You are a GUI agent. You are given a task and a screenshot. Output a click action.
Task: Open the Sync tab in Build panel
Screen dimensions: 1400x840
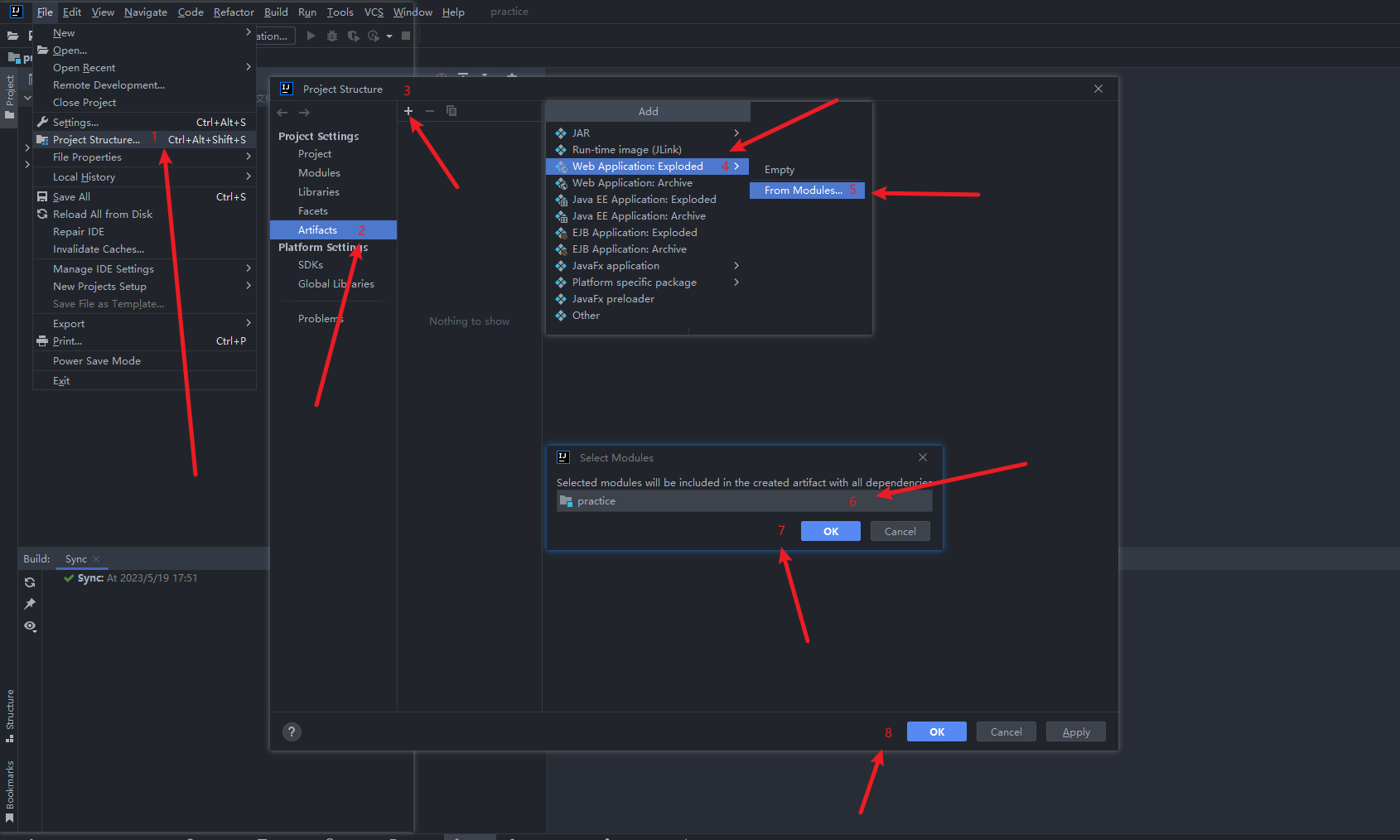tap(76, 559)
